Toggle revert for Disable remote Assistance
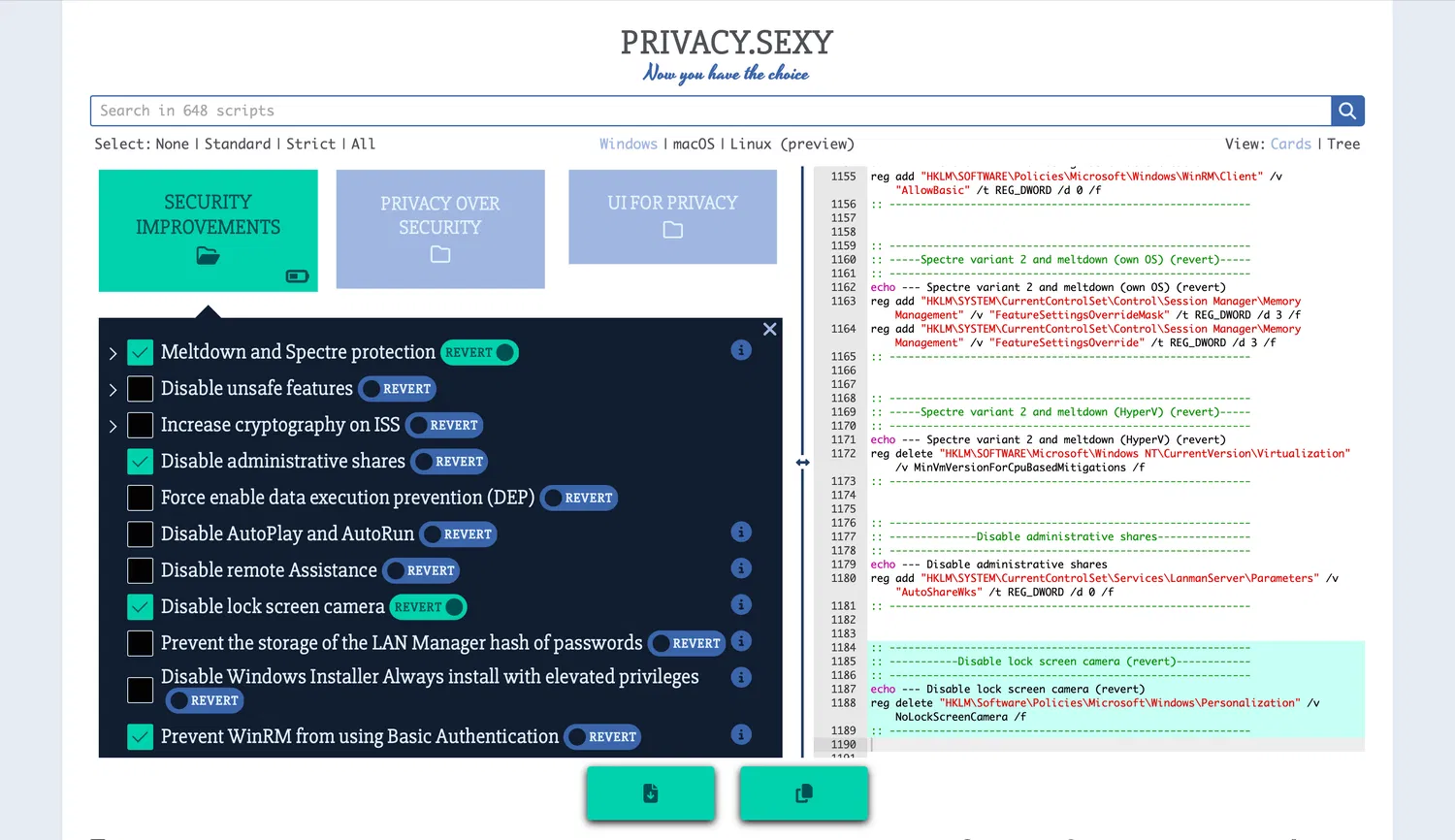The width and height of the screenshot is (1455, 840). [421, 570]
